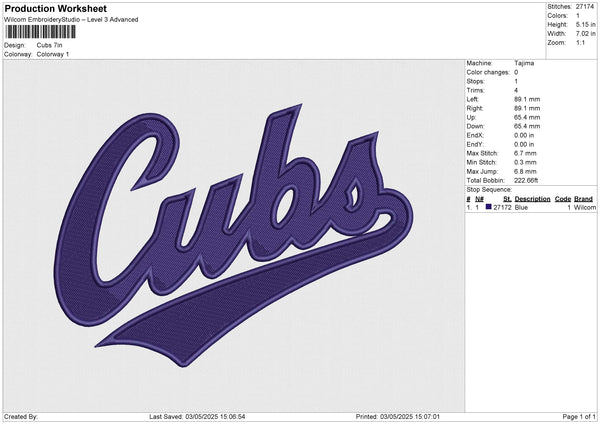600x424 pixels.
Task: Click the 'Colors:' label in header
Action: [557, 16]
